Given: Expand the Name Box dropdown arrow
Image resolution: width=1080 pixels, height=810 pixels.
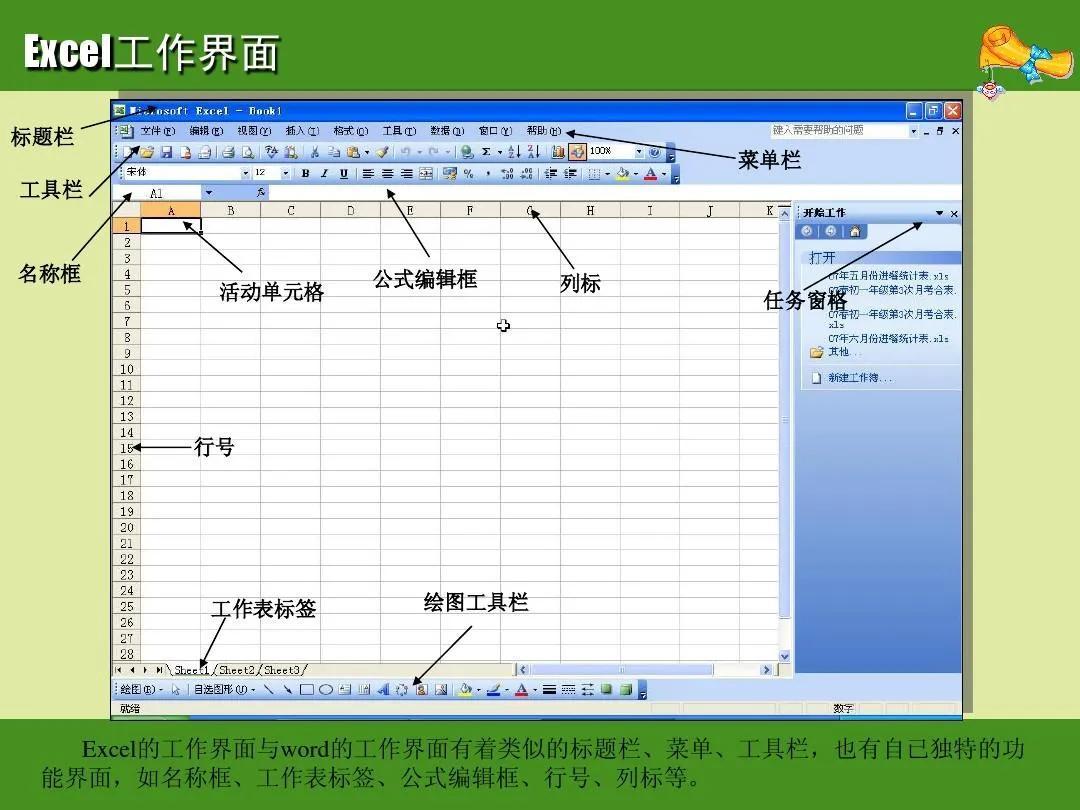Looking at the screenshot, I should click(209, 194).
